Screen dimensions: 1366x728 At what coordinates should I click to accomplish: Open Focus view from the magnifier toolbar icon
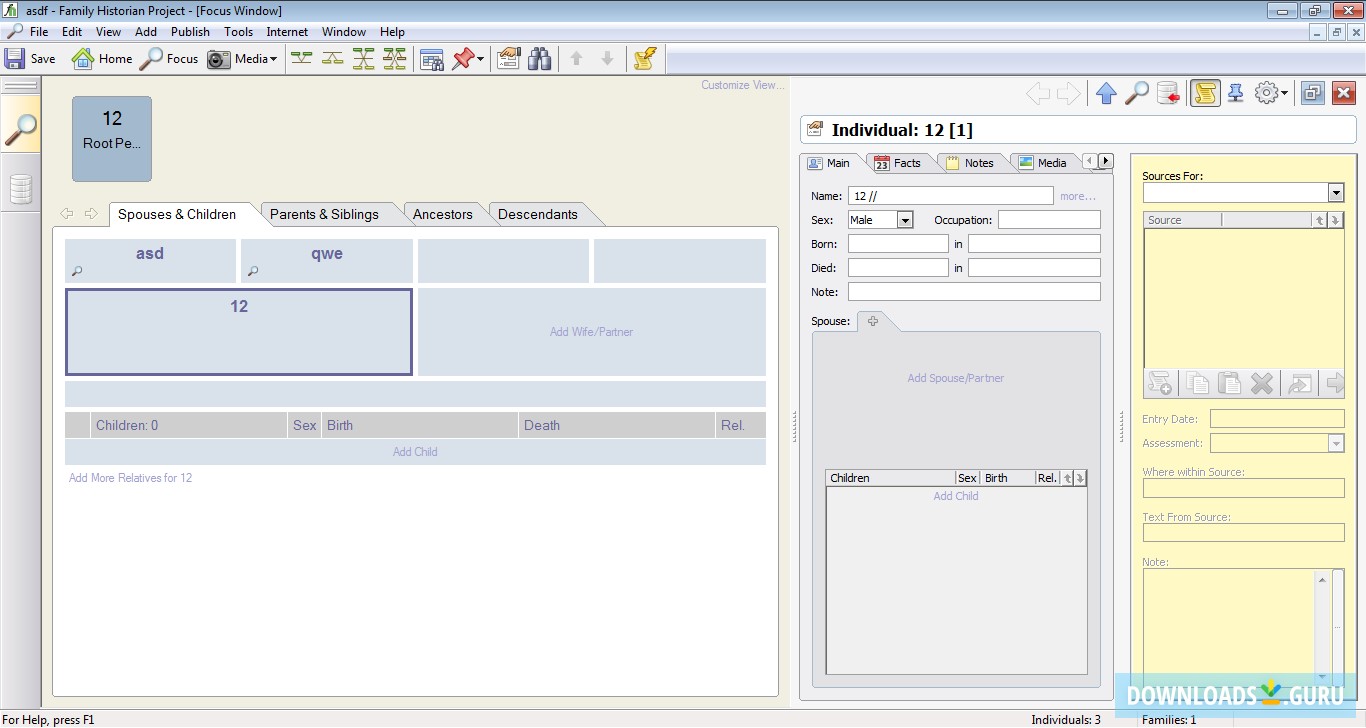pos(151,59)
